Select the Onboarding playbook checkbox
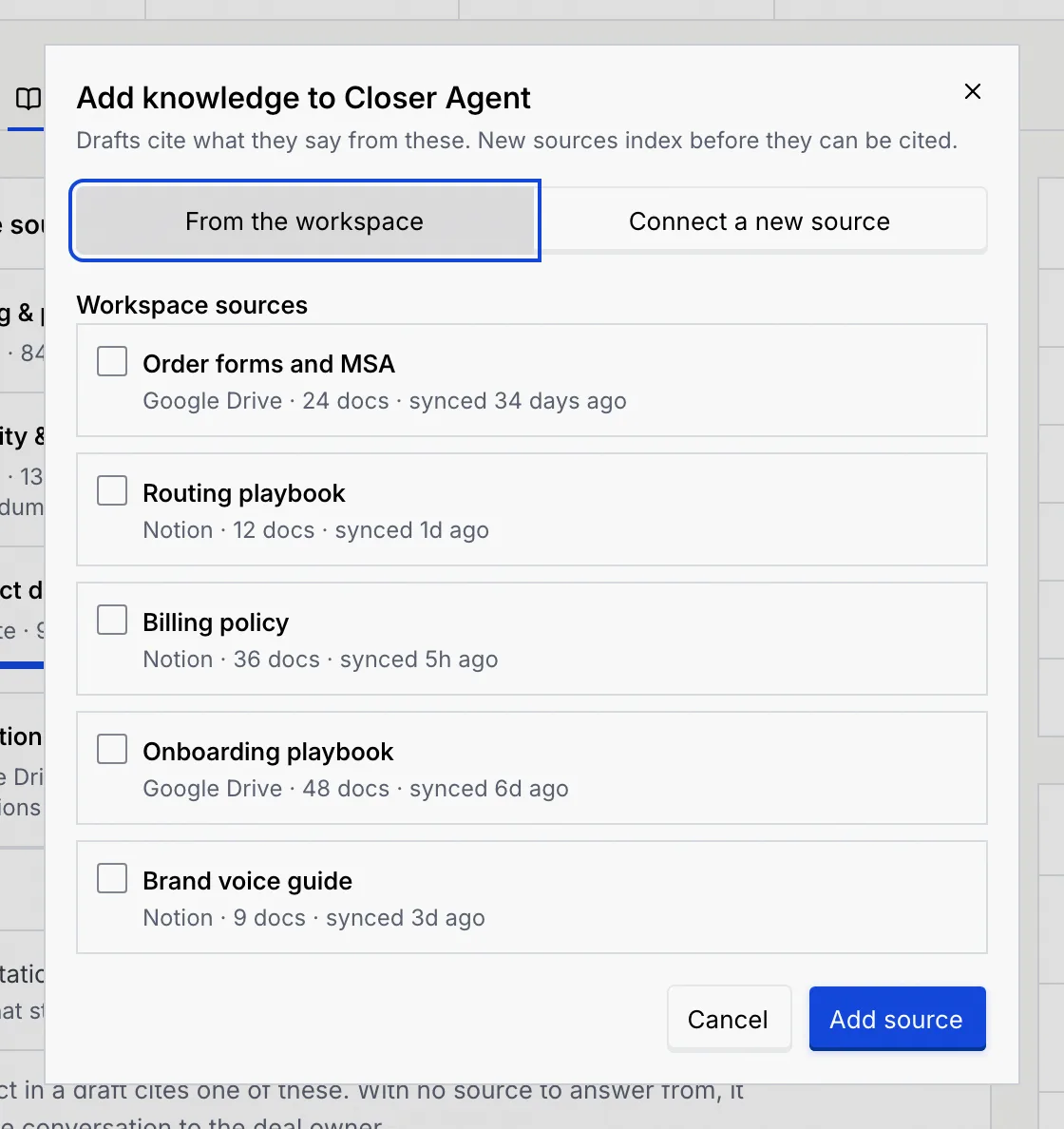 pos(112,749)
